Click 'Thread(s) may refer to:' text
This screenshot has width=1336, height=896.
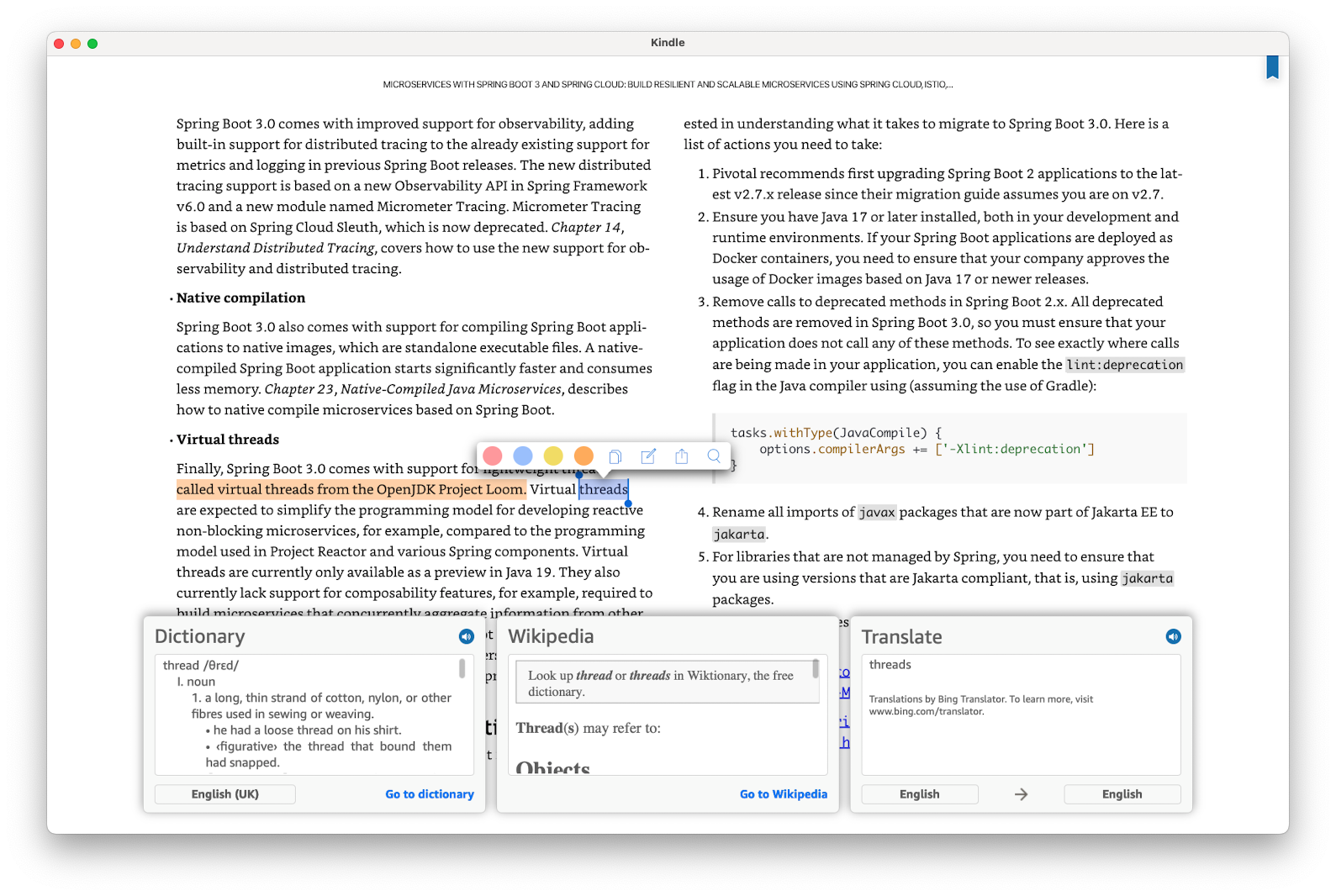[589, 728]
